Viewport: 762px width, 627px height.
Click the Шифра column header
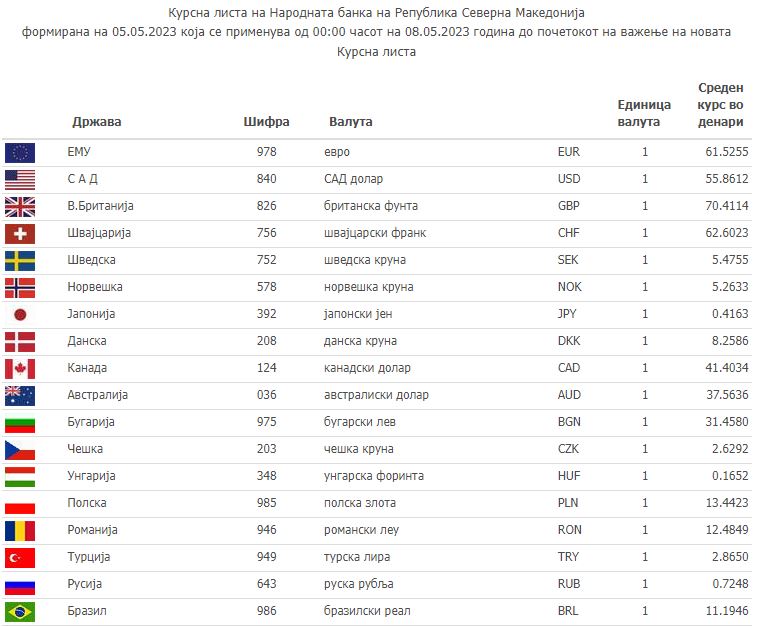tap(266, 122)
